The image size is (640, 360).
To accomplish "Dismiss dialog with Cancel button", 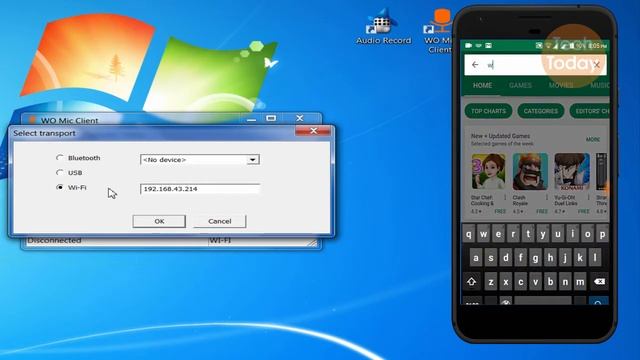I will (220, 221).
